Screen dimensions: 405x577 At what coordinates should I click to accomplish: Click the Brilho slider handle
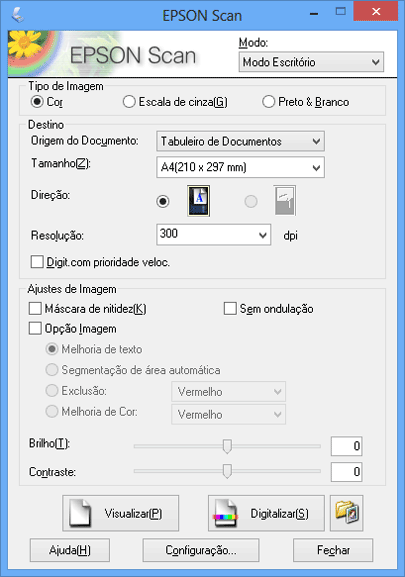tap(227, 446)
